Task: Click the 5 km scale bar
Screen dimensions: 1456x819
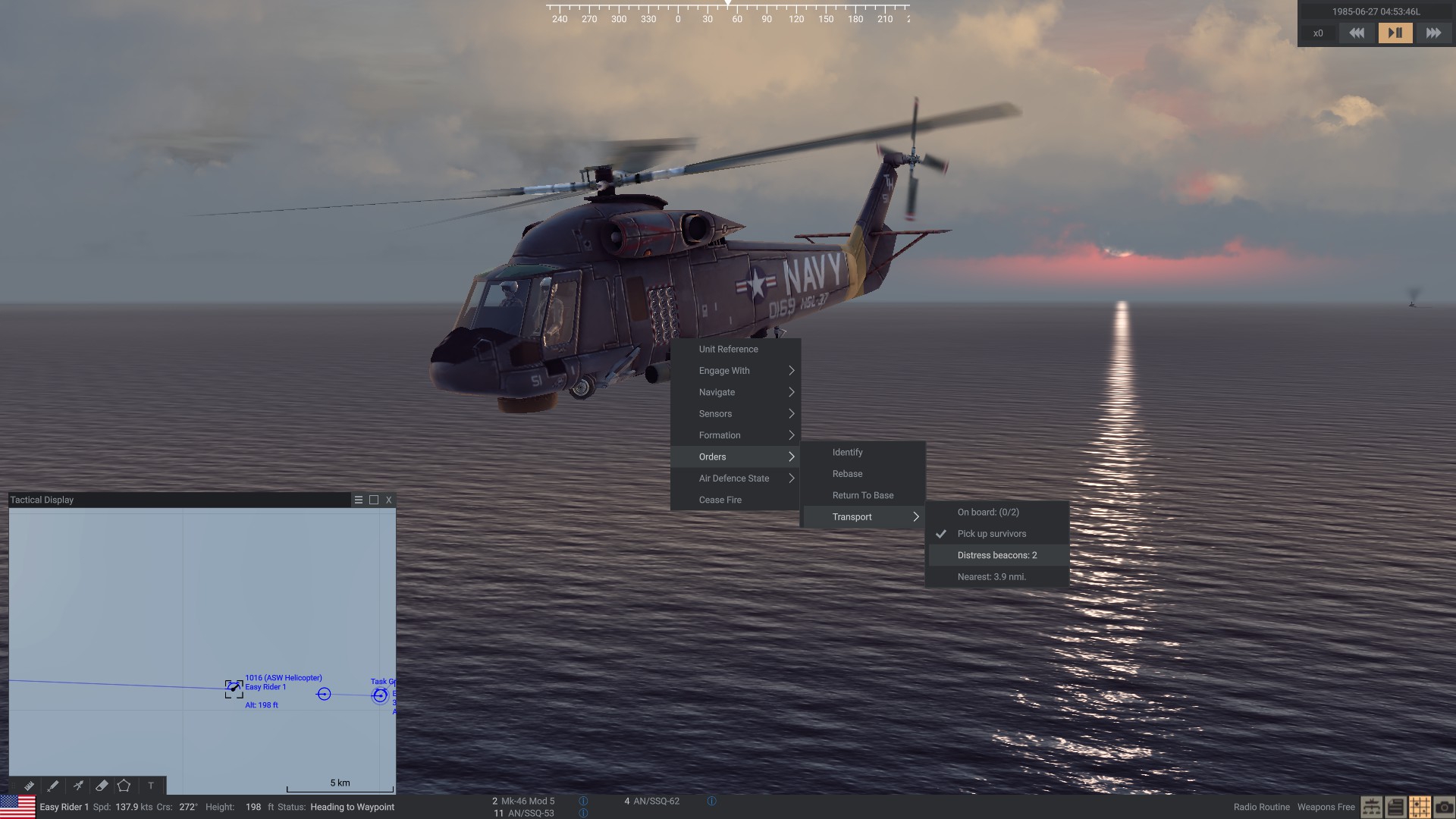Action: [340, 786]
